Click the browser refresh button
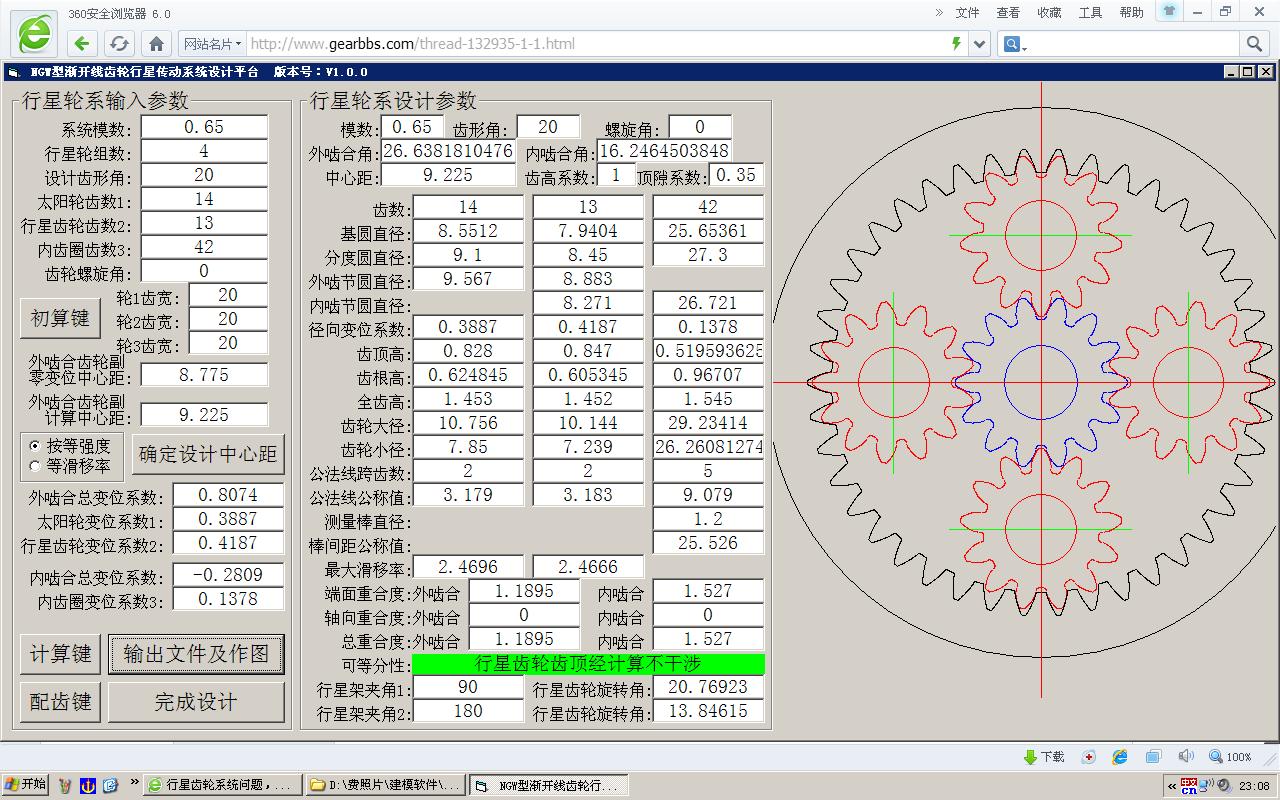 coord(119,44)
